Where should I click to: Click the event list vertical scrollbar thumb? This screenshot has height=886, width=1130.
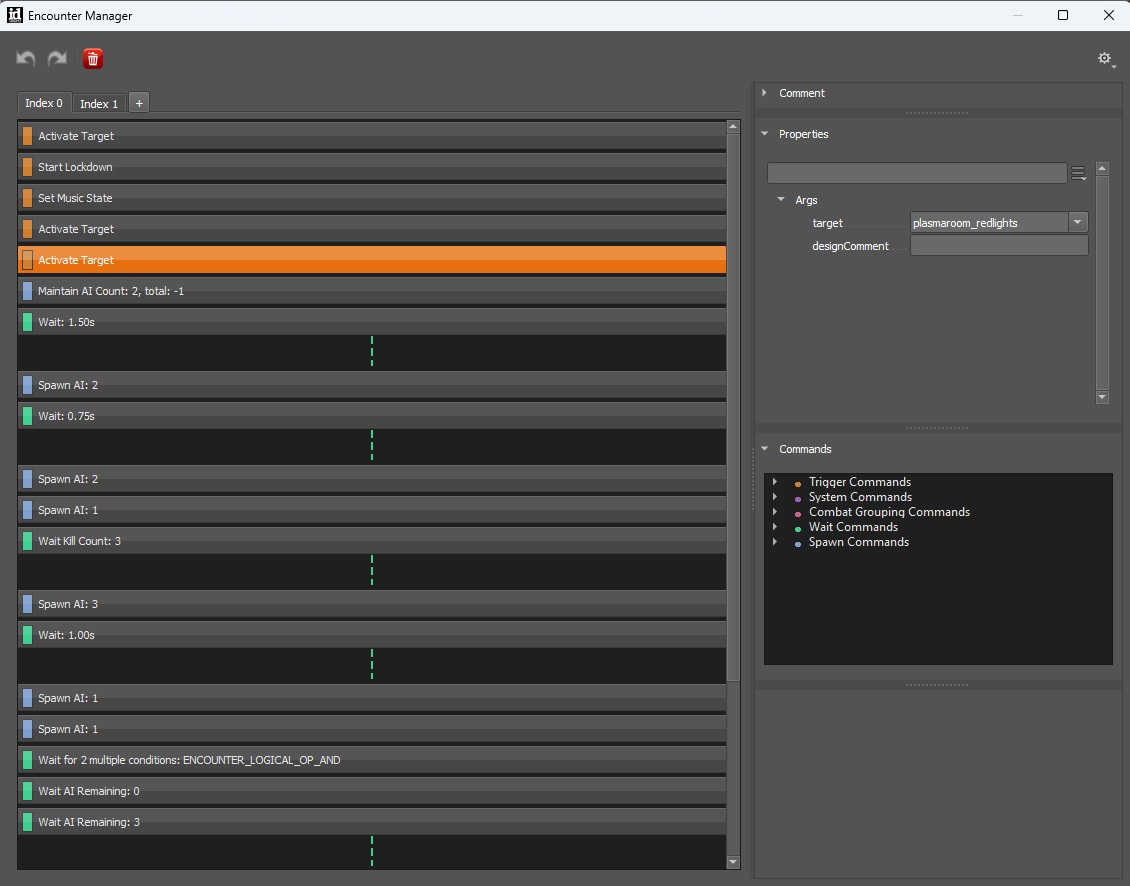(733, 407)
